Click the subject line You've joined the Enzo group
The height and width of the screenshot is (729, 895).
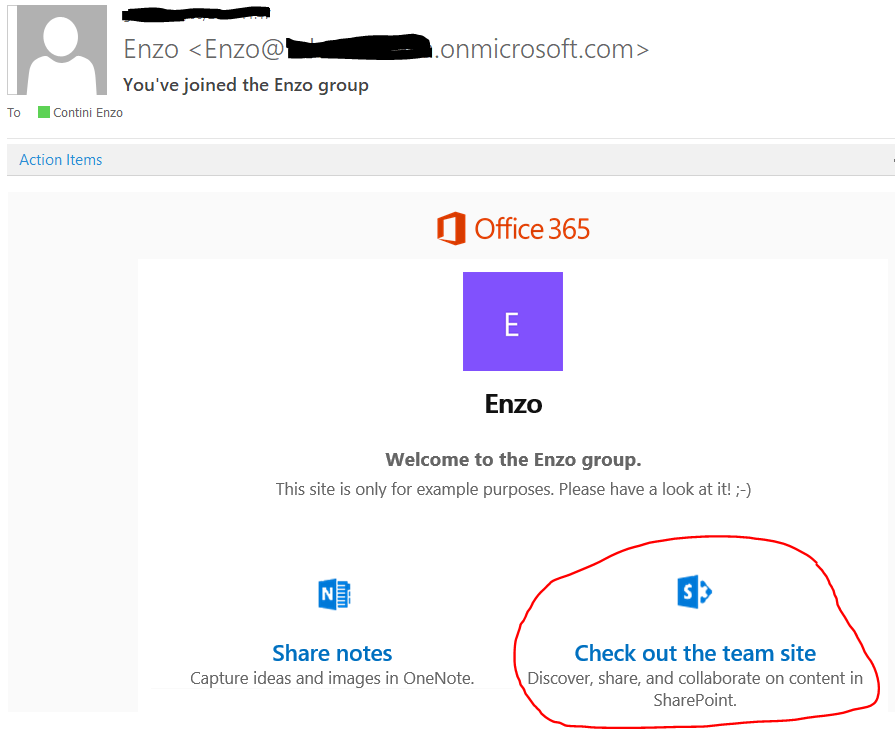(x=246, y=85)
